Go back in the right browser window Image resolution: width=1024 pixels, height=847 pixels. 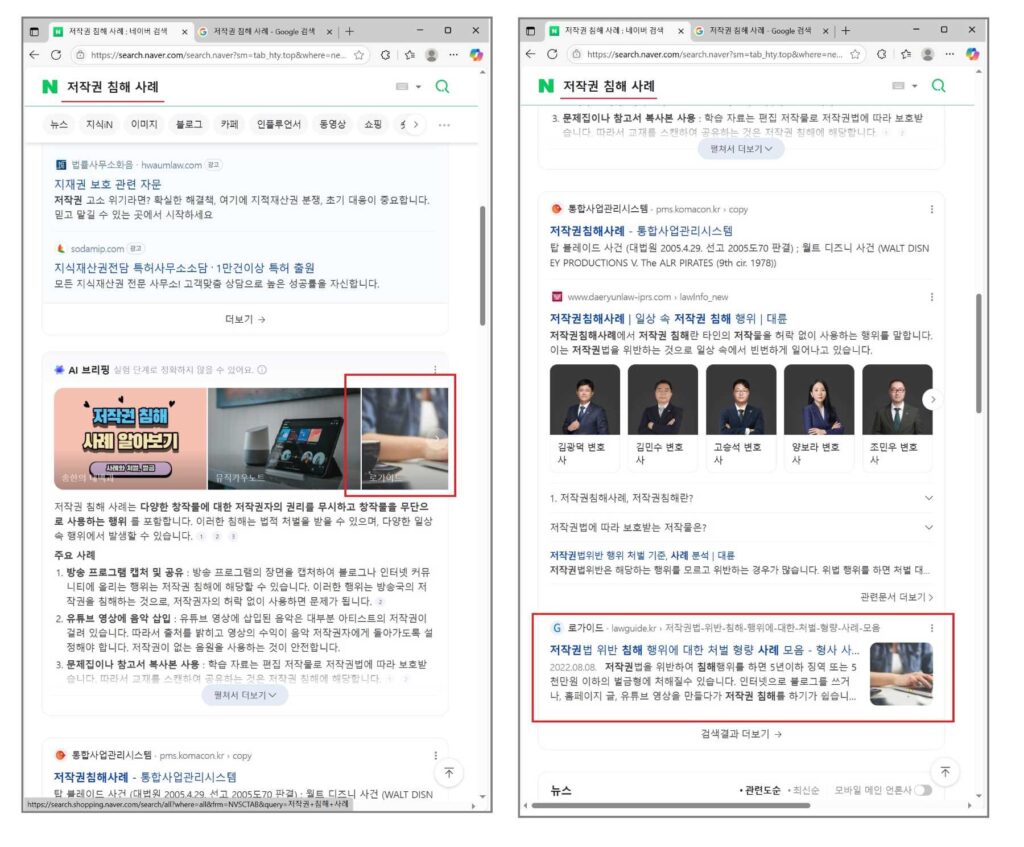click(x=530, y=54)
